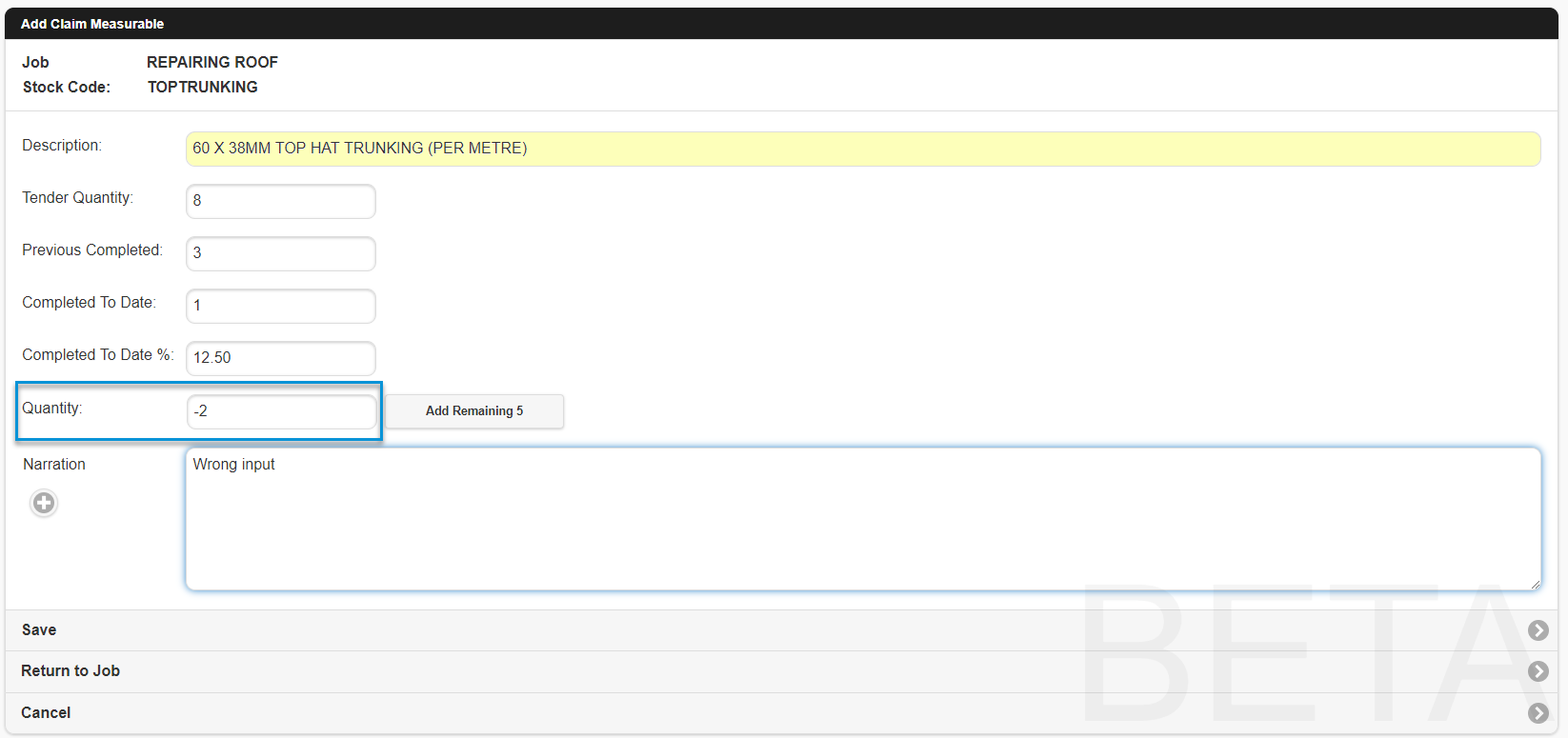Click the Completed To Date field containing 1
Viewport: 1568px width, 738px height.
pyautogui.click(x=281, y=306)
